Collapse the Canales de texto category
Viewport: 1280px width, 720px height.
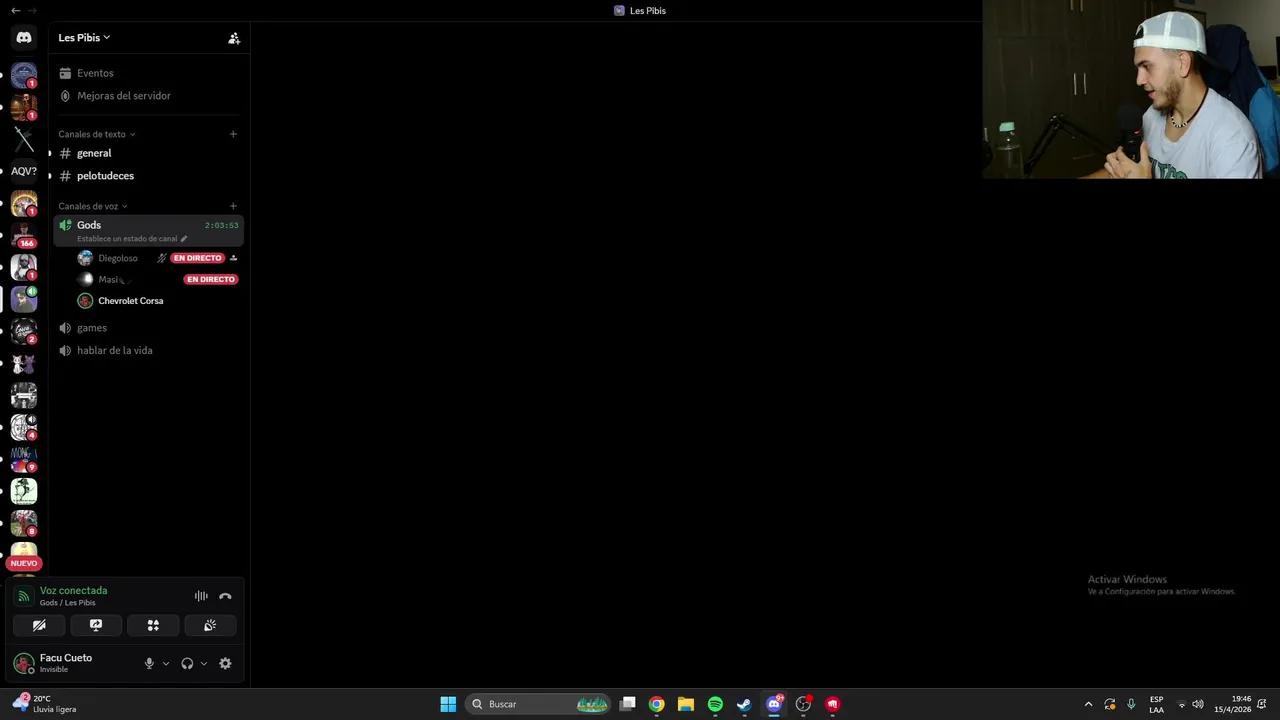(96, 134)
